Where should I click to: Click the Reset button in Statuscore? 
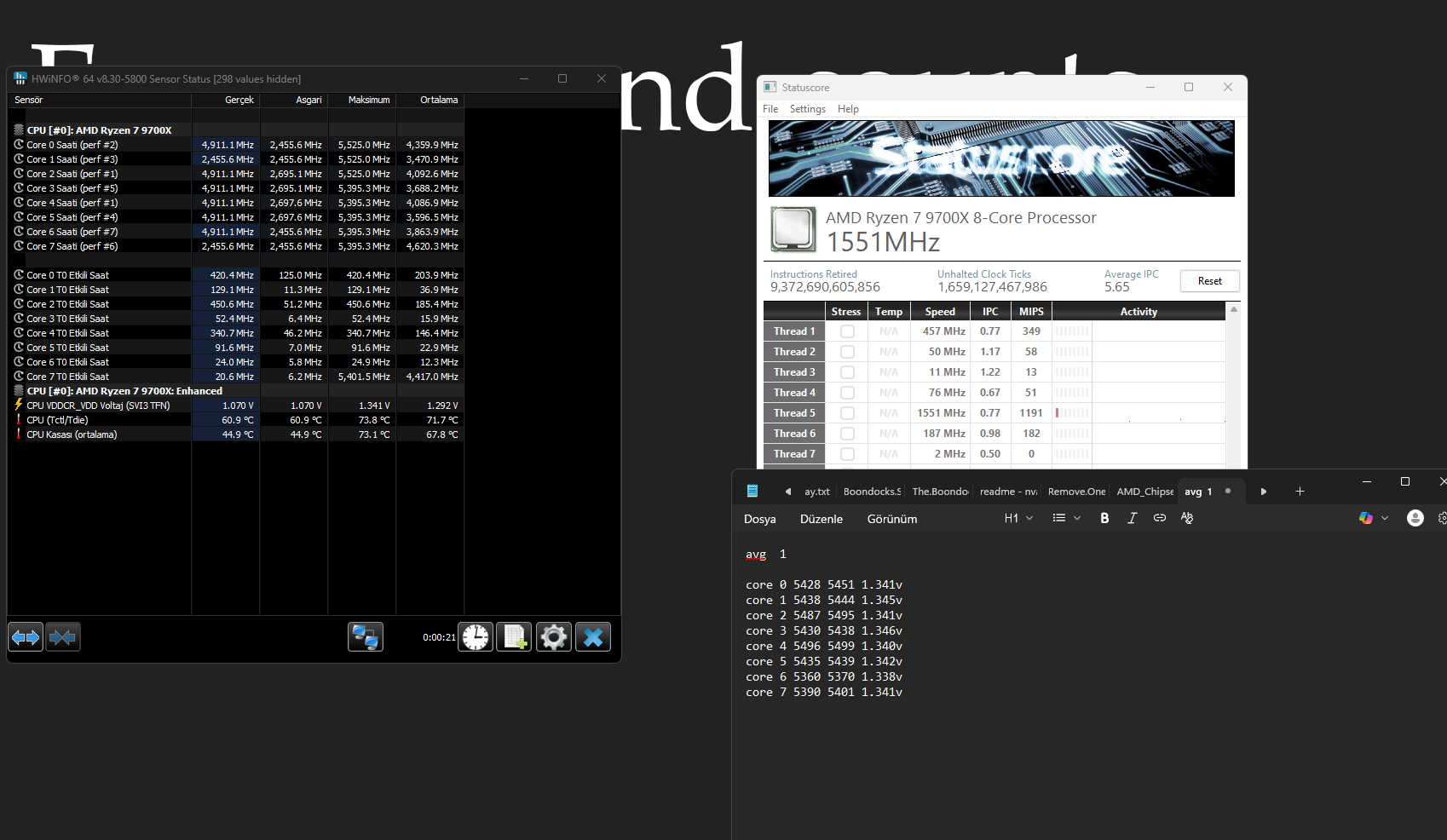(1209, 281)
